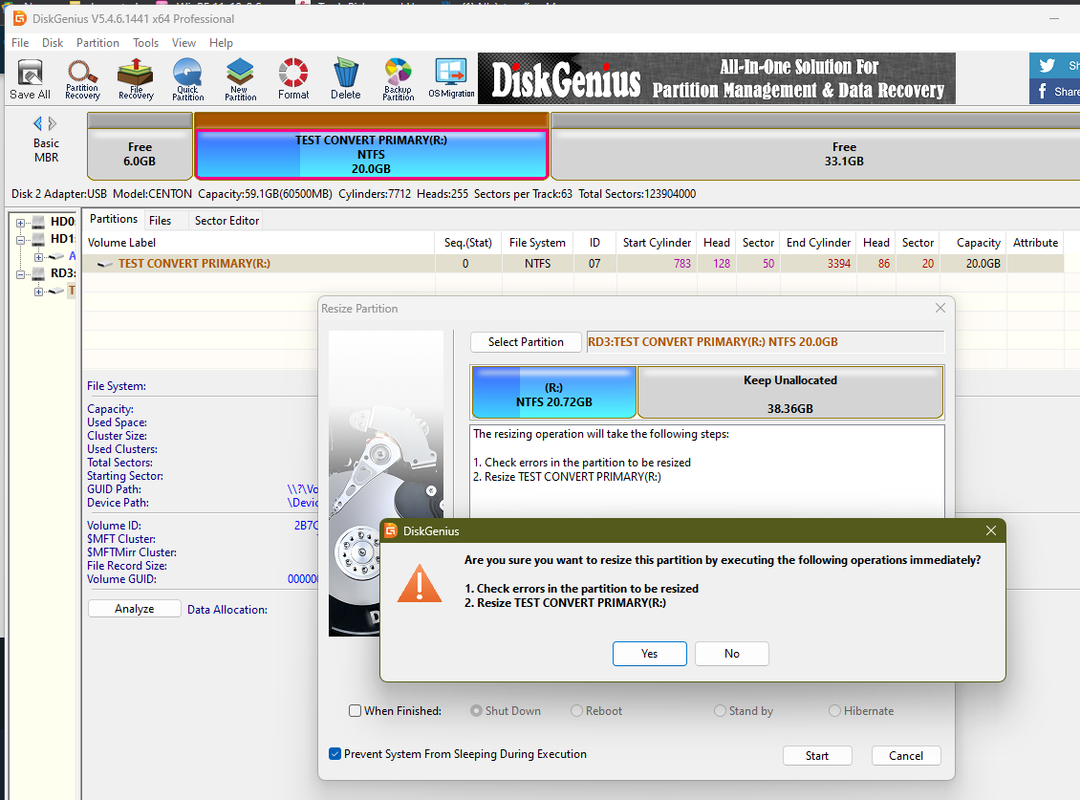Screen dimensions: 1080x800
Task: Expand the partition node under RD3
Action: pyautogui.click(x=39, y=291)
